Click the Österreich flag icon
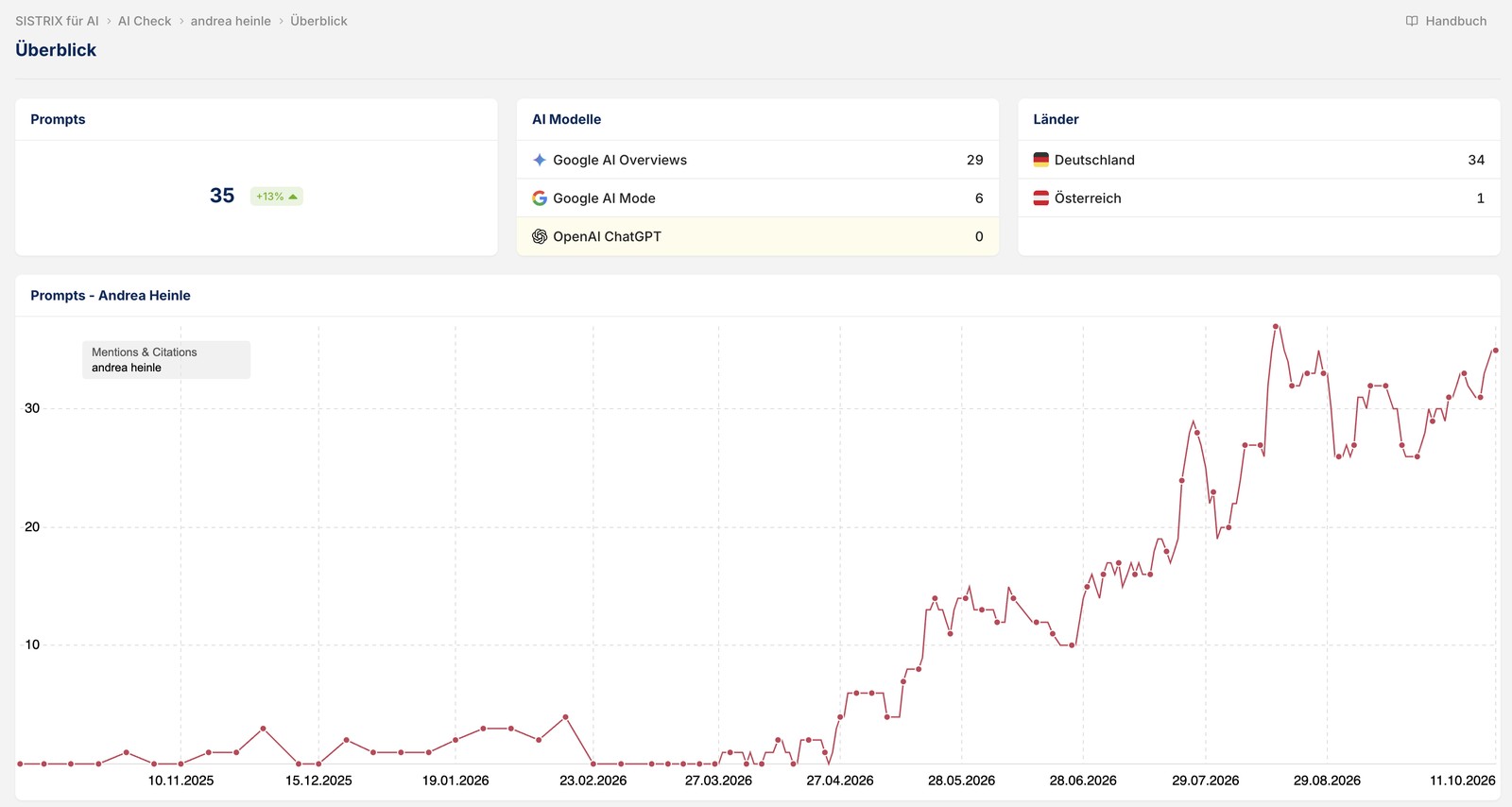The image size is (1512, 807). pyautogui.click(x=1041, y=198)
